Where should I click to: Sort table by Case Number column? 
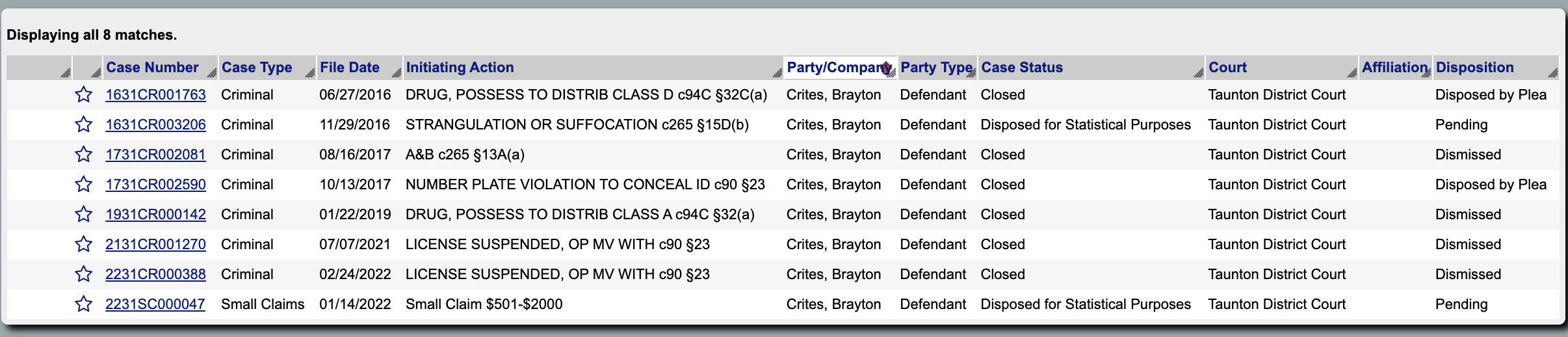[152, 68]
